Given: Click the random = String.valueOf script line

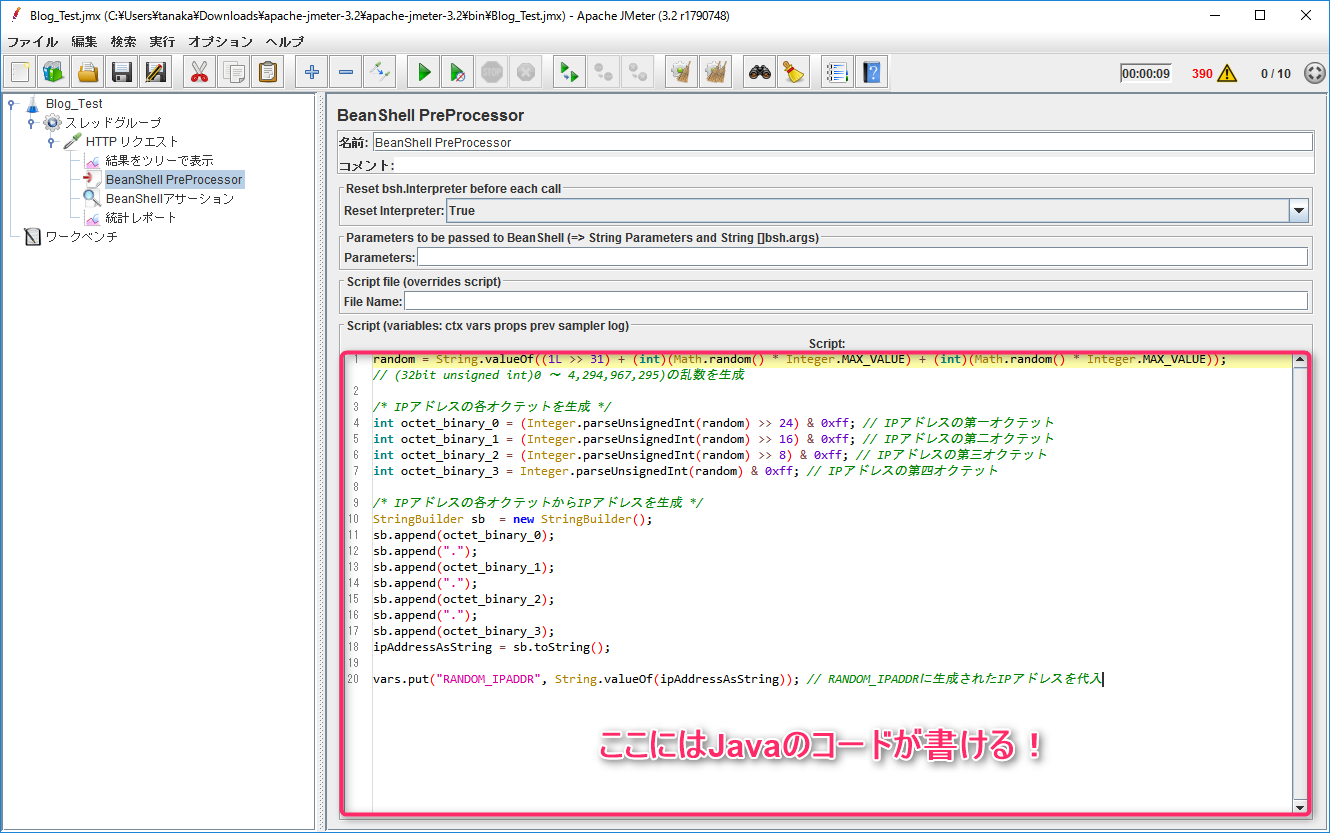Looking at the screenshot, I should click(x=799, y=359).
